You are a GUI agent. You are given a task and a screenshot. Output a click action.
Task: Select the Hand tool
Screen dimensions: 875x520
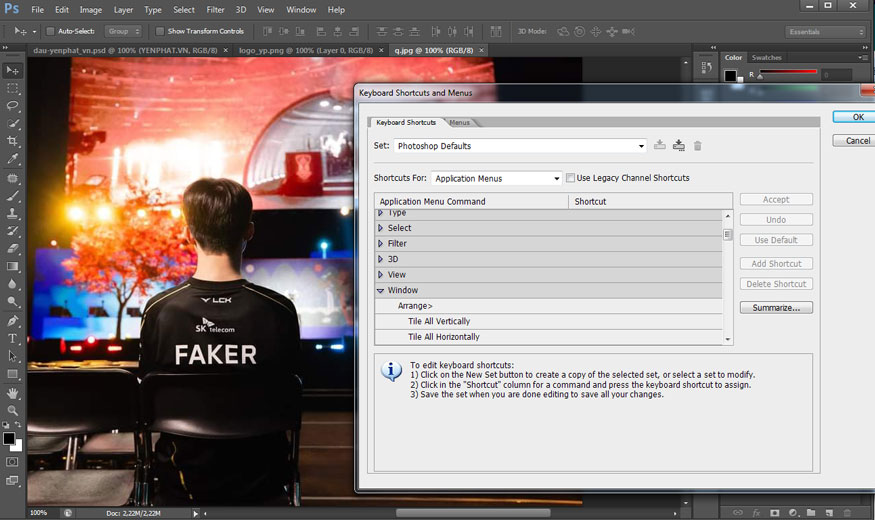13,393
